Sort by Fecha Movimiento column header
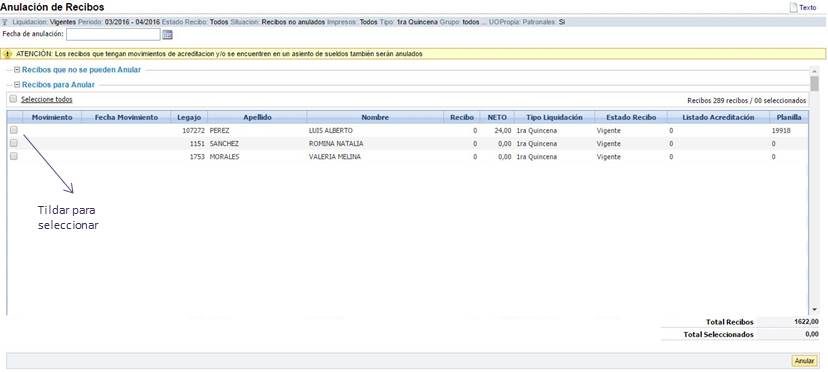 (126, 117)
